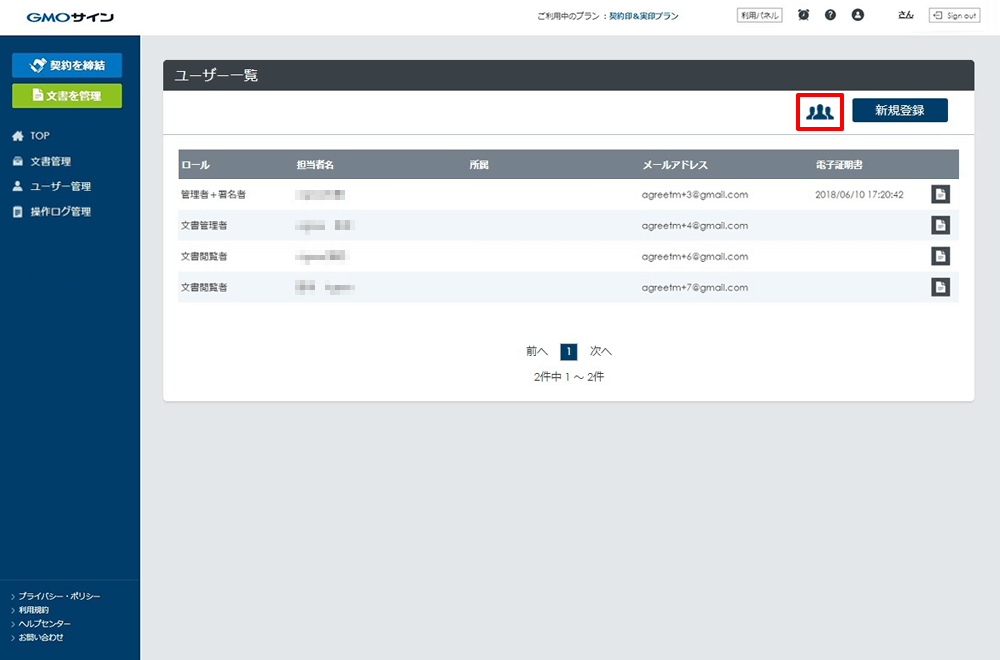
Task: Click the person icon next to ユーザー管理
Action: pyautogui.click(x=18, y=186)
